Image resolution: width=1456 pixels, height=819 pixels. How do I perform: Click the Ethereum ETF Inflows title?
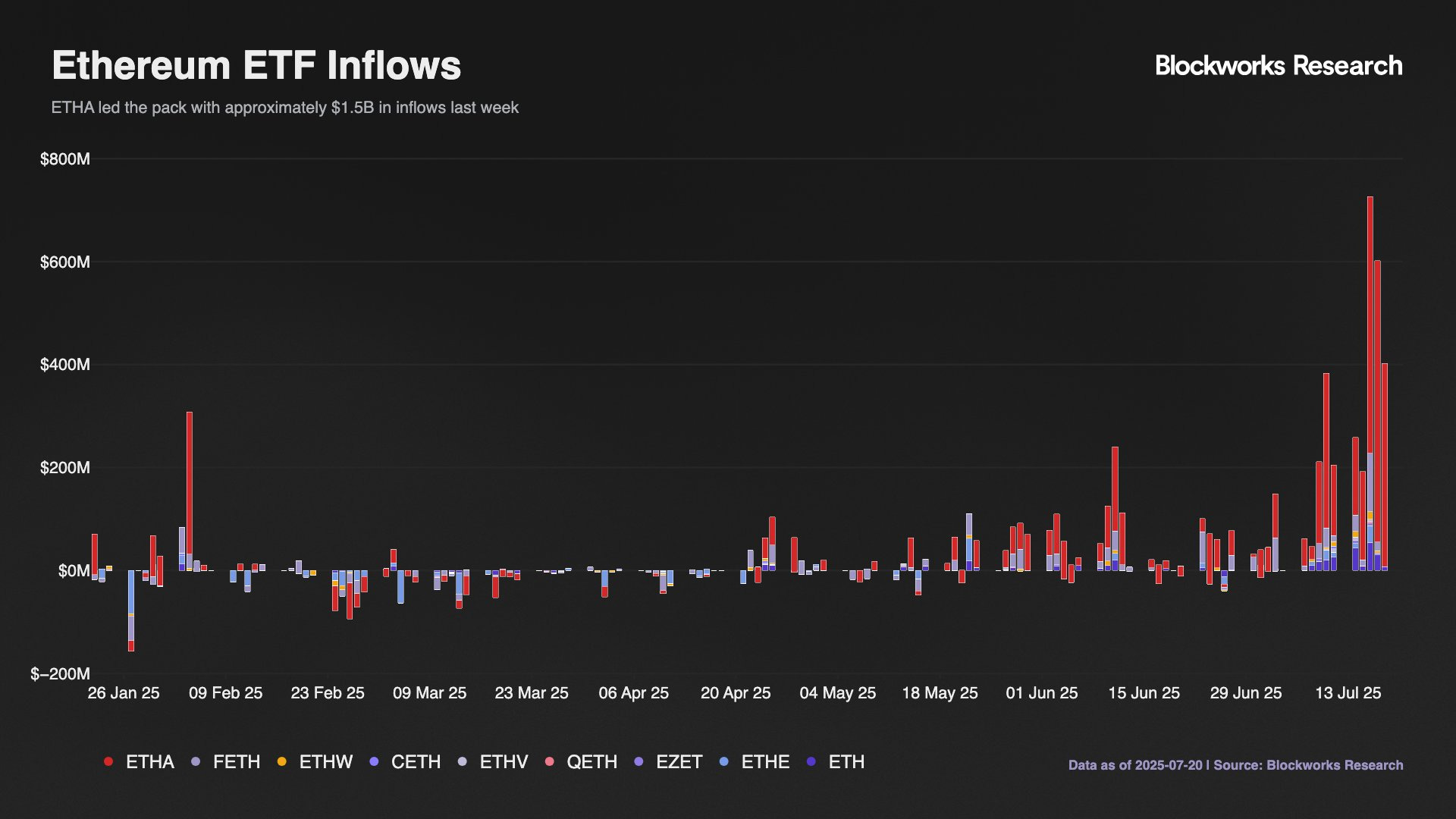pyautogui.click(x=256, y=65)
